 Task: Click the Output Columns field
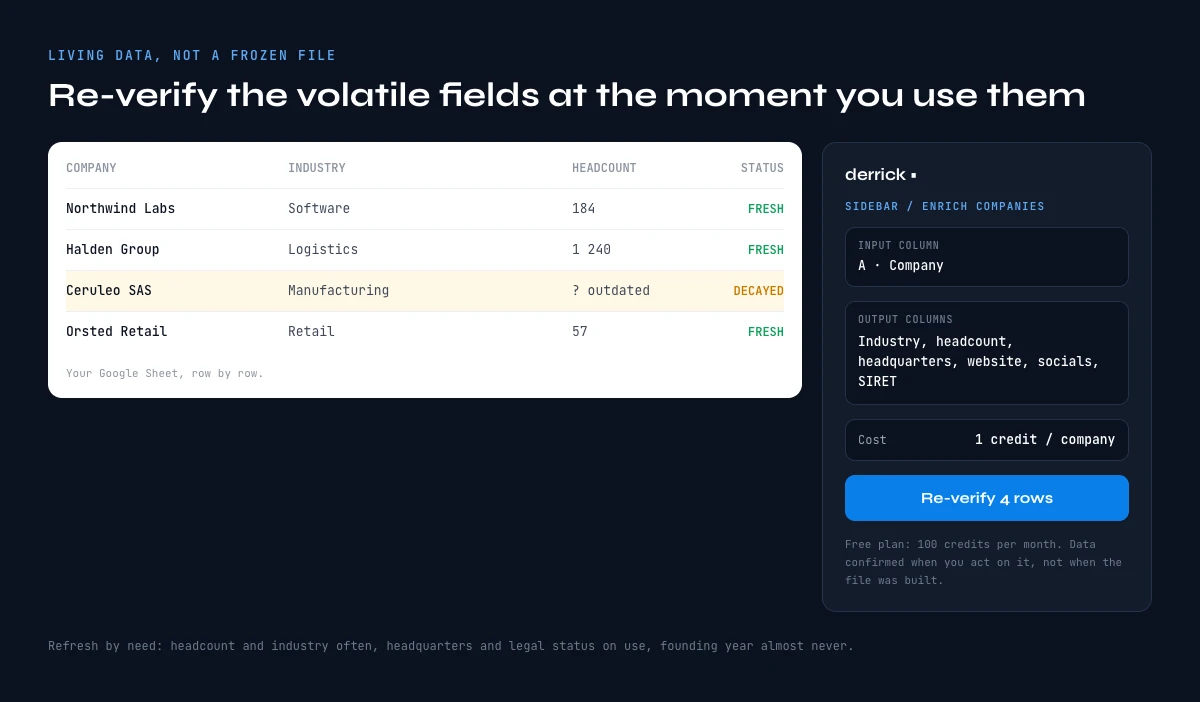[986, 353]
